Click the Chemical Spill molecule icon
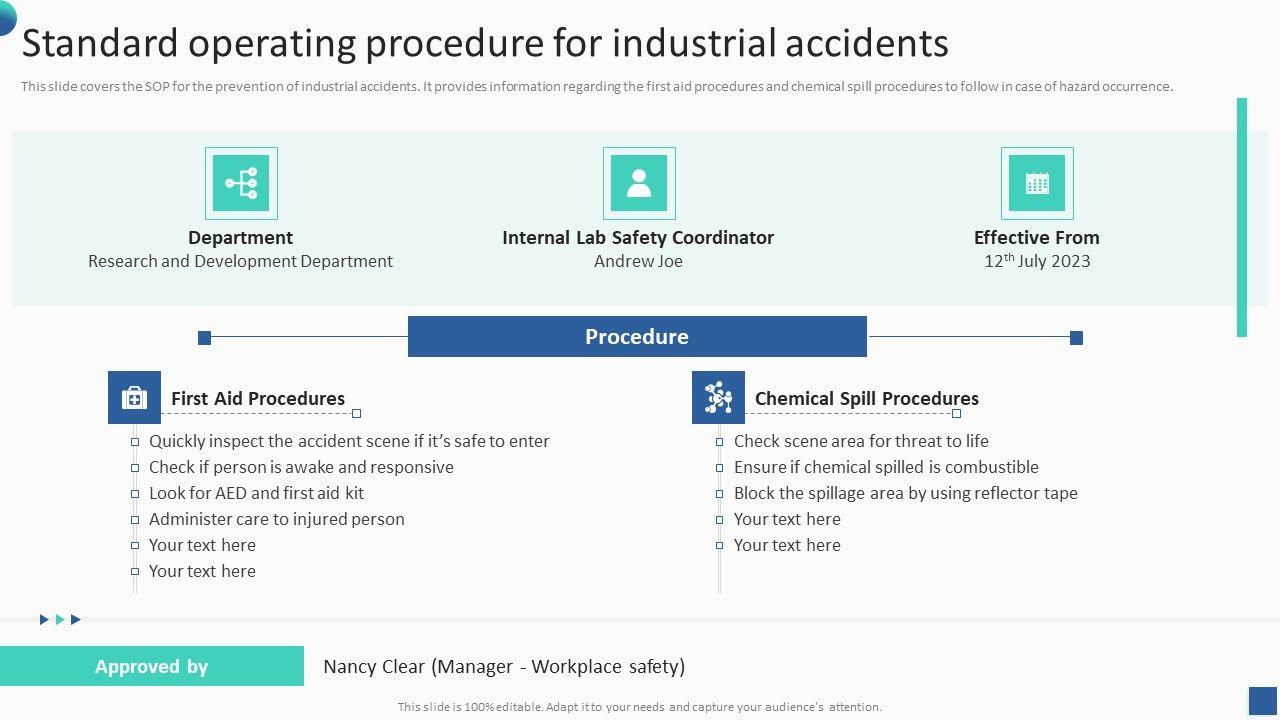Screen dimensions: 1280x720 [718, 398]
